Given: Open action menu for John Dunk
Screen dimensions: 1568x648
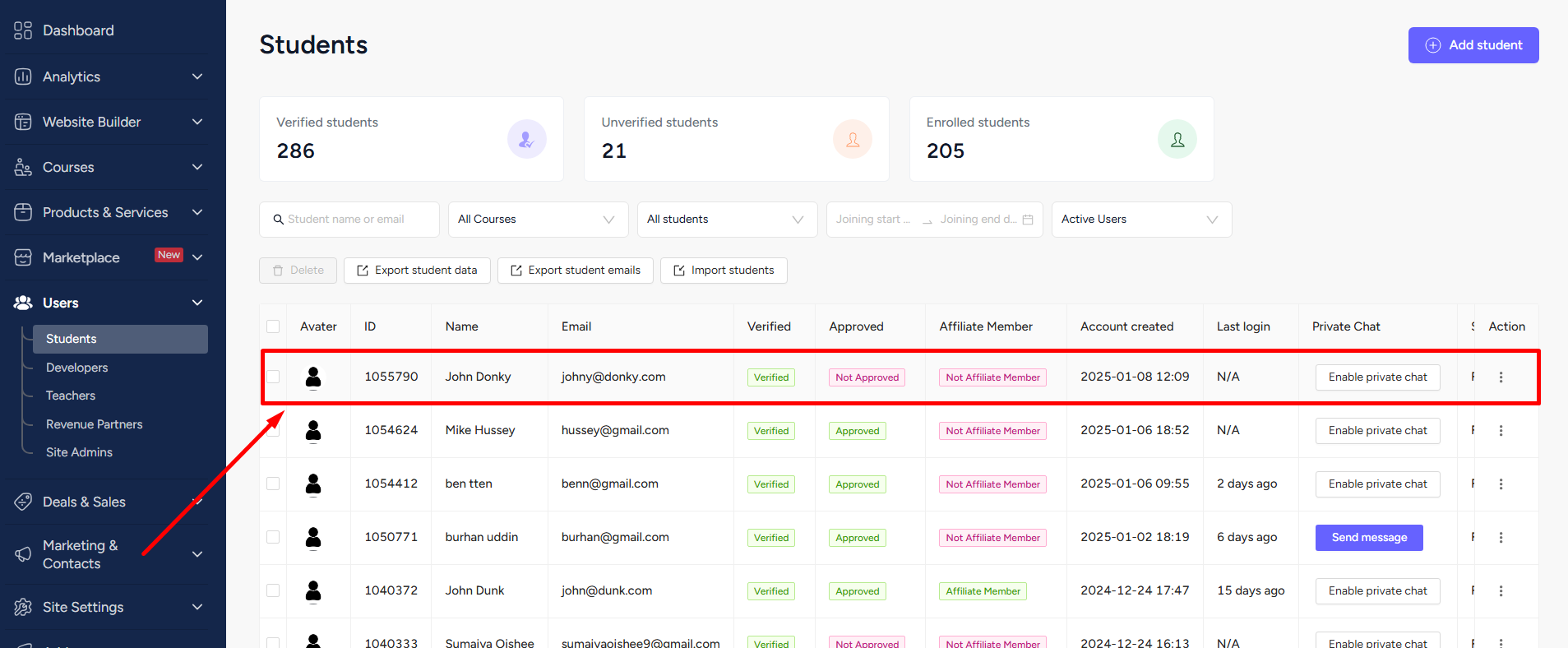Looking at the screenshot, I should coord(1501,590).
